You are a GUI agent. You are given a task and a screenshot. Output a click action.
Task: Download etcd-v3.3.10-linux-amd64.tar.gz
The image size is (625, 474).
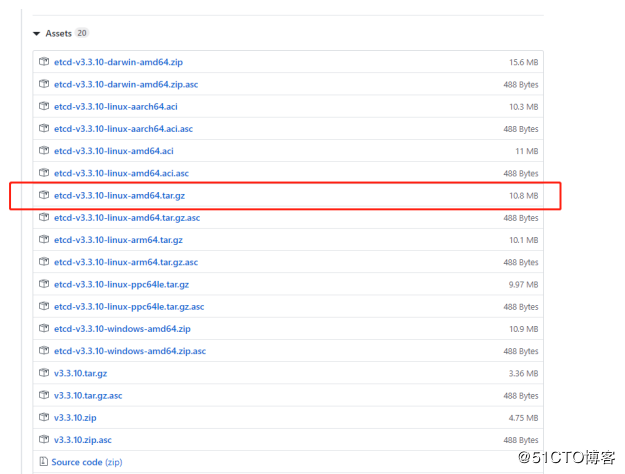click(119, 196)
